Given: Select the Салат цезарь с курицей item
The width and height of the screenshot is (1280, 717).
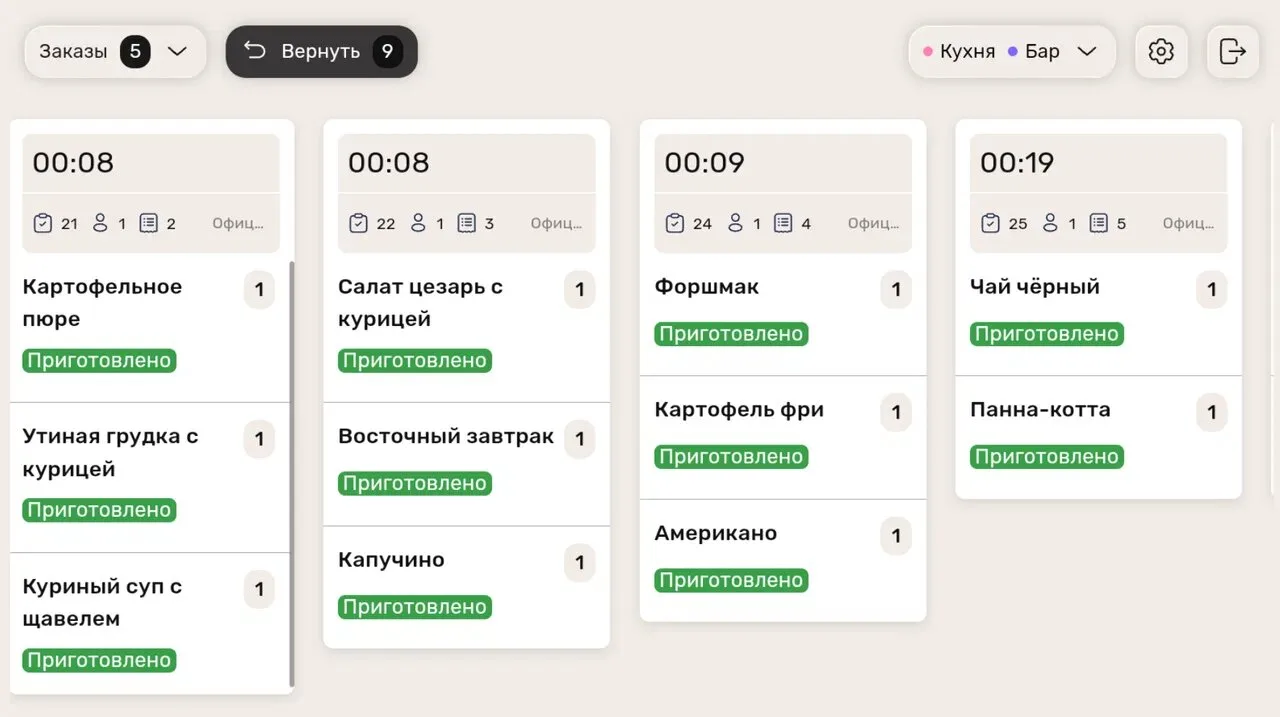Looking at the screenshot, I should pos(466,328).
